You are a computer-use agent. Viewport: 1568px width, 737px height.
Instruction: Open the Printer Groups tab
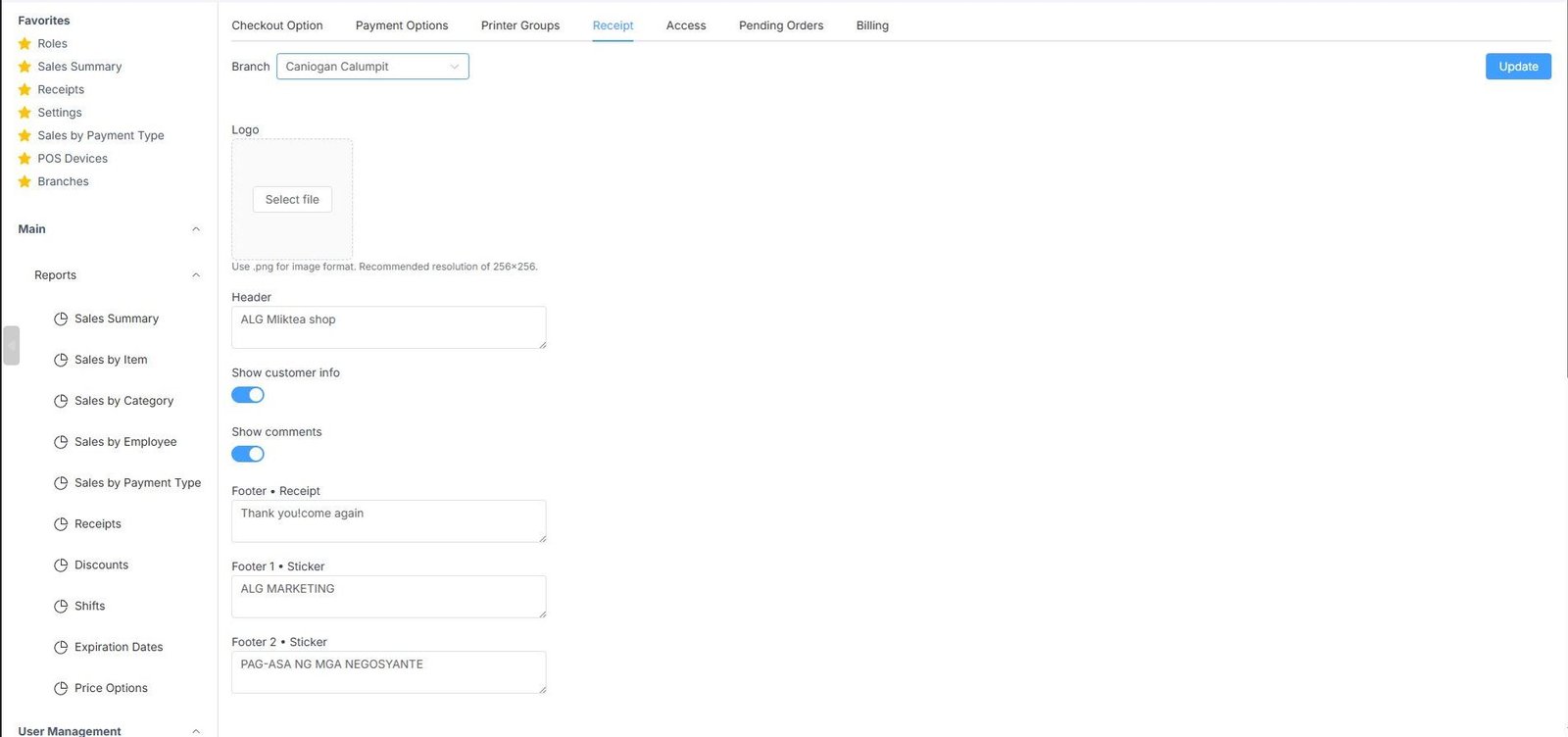click(520, 25)
